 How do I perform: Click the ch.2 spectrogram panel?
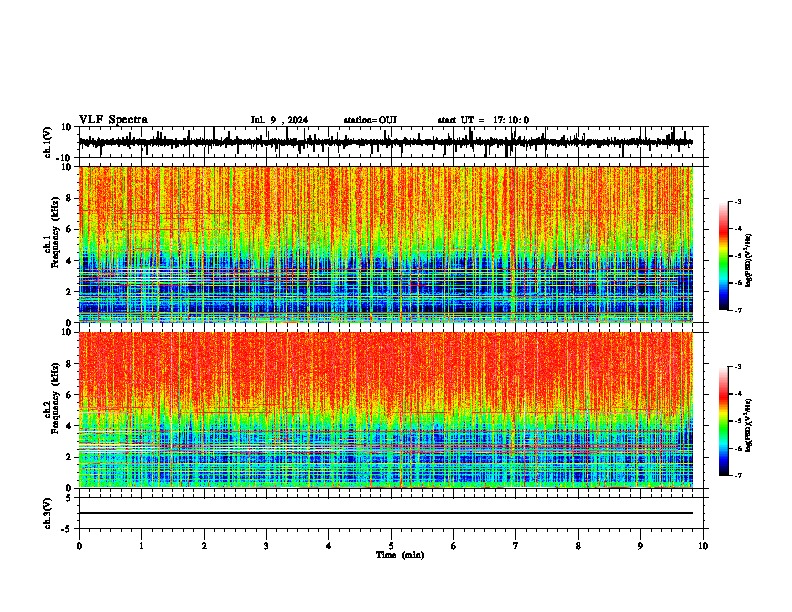click(x=386, y=410)
